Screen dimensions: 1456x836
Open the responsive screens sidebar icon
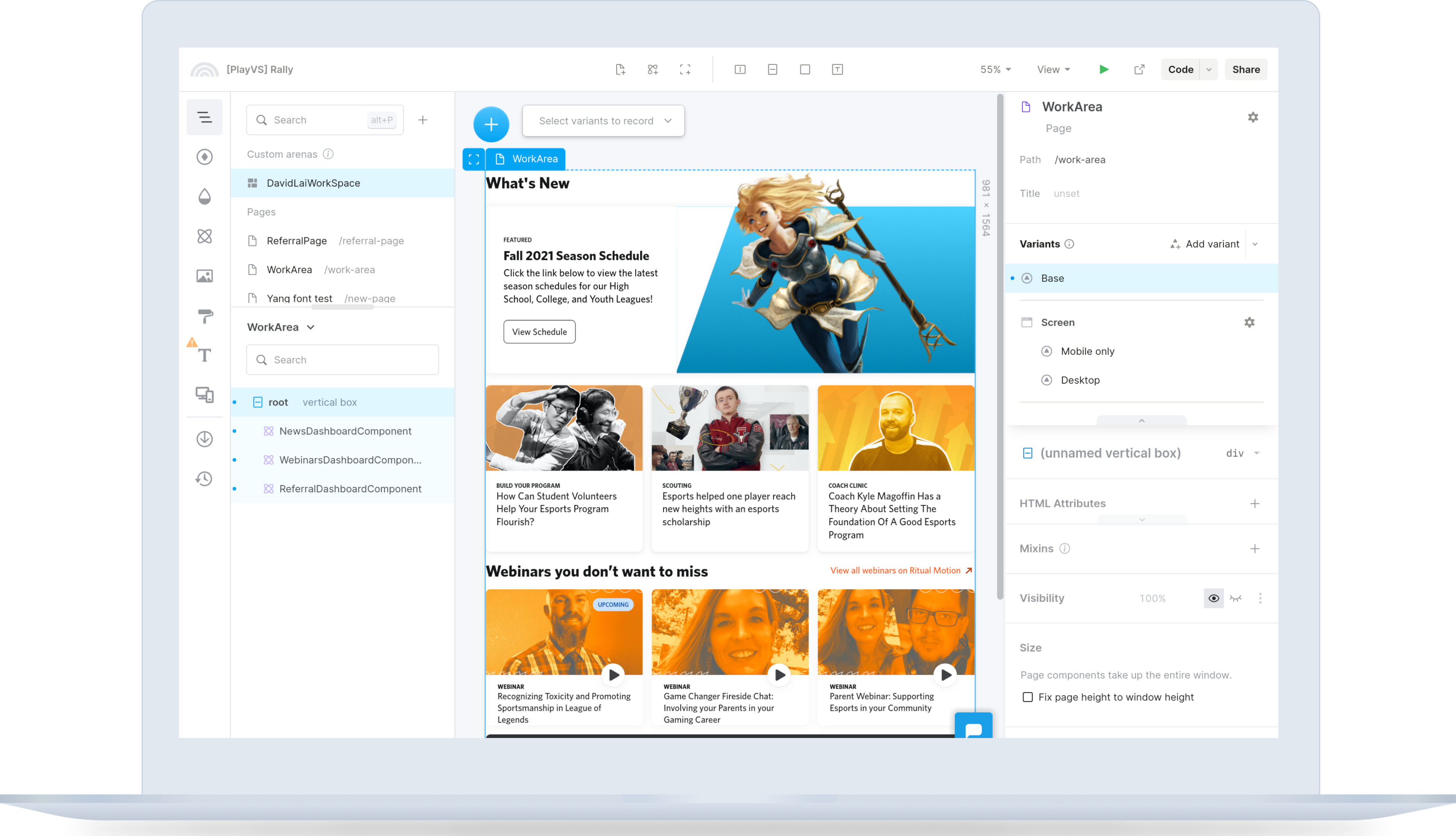click(x=204, y=395)
